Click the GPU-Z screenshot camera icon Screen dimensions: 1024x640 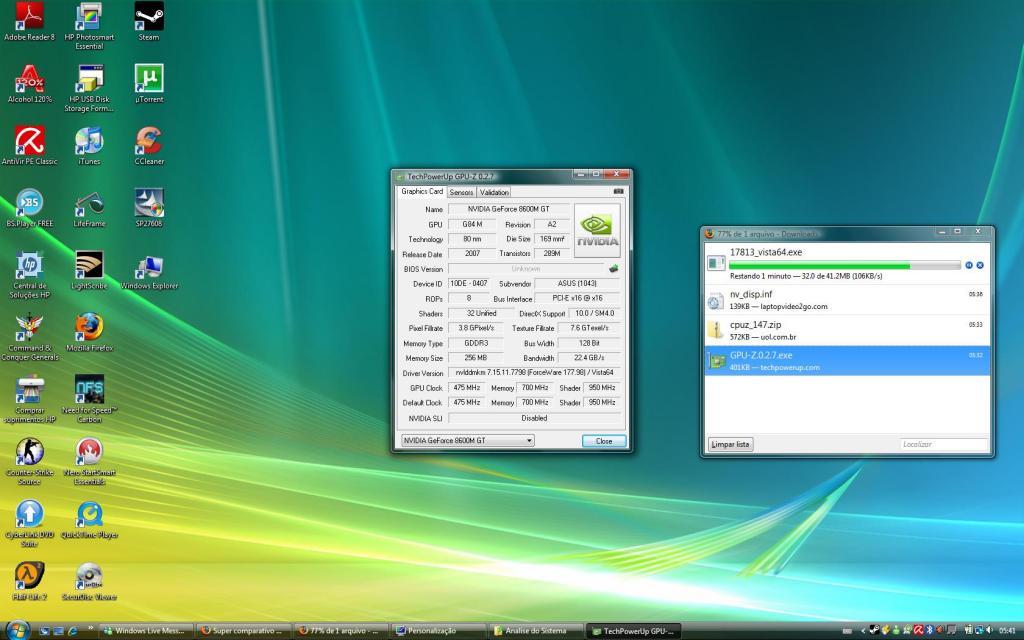pyautogui.click(x=618, y=191)
